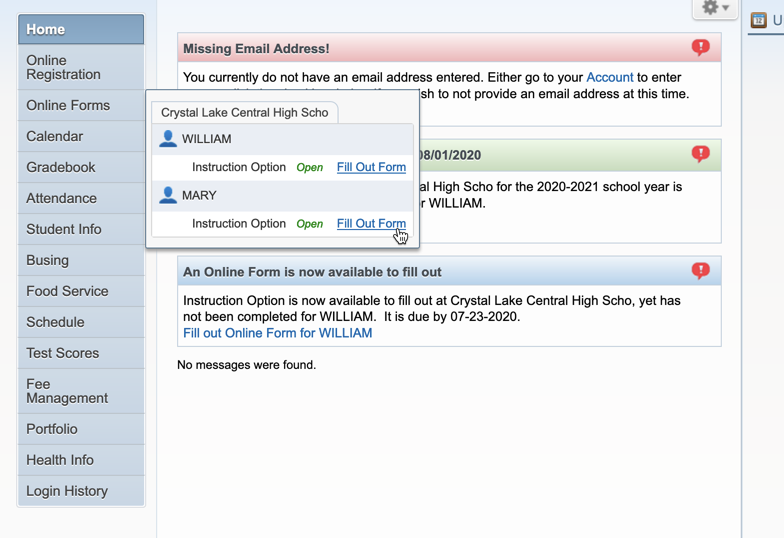Go to Online Registration
784x538 pixels.
(x=81, y=67)
